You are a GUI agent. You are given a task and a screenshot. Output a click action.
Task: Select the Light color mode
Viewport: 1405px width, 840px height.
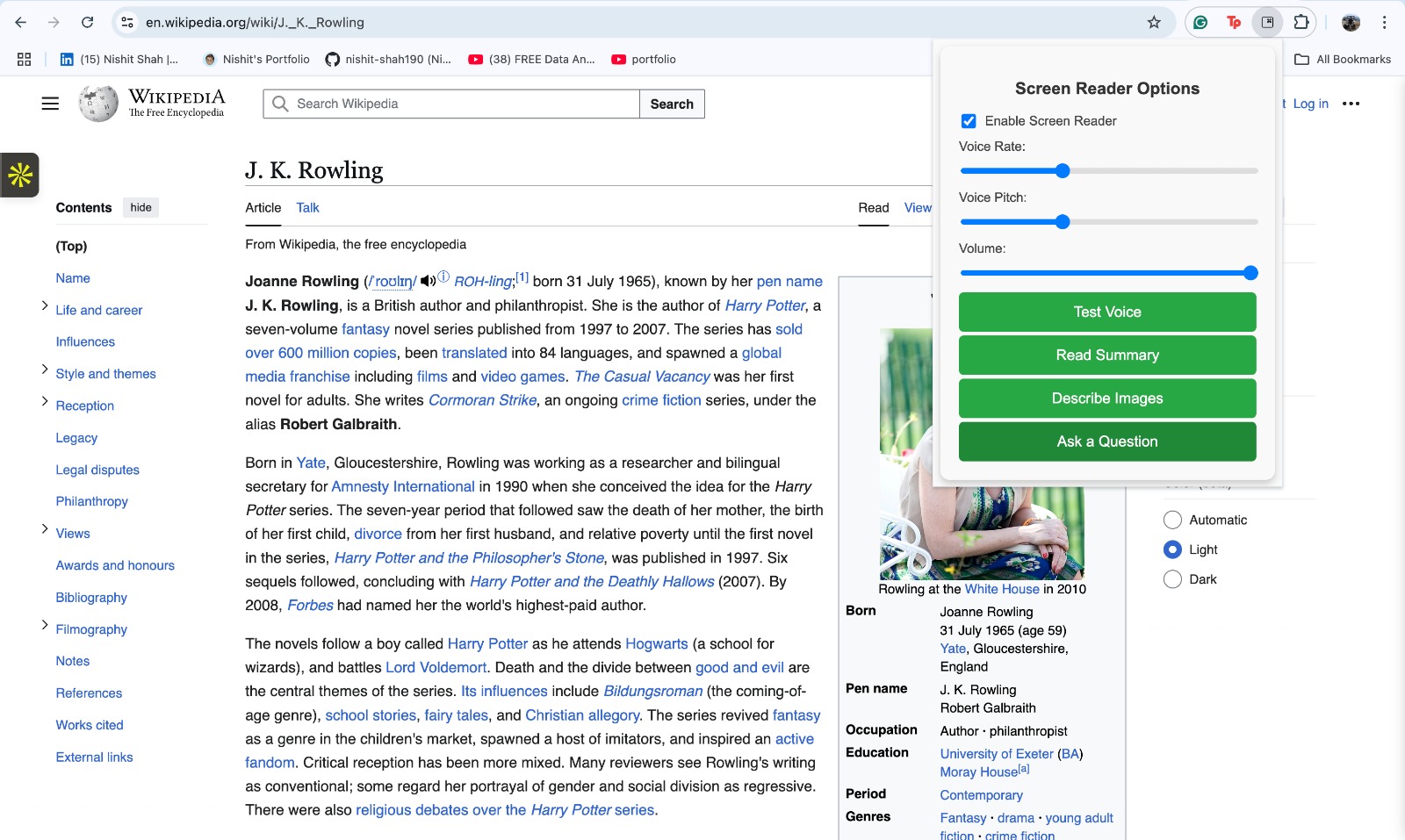[x=1172, y=549]
